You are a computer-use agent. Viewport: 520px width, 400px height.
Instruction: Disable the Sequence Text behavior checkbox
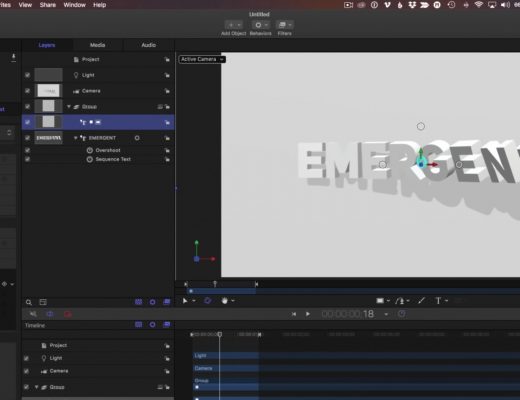click(x=27, y=159)
